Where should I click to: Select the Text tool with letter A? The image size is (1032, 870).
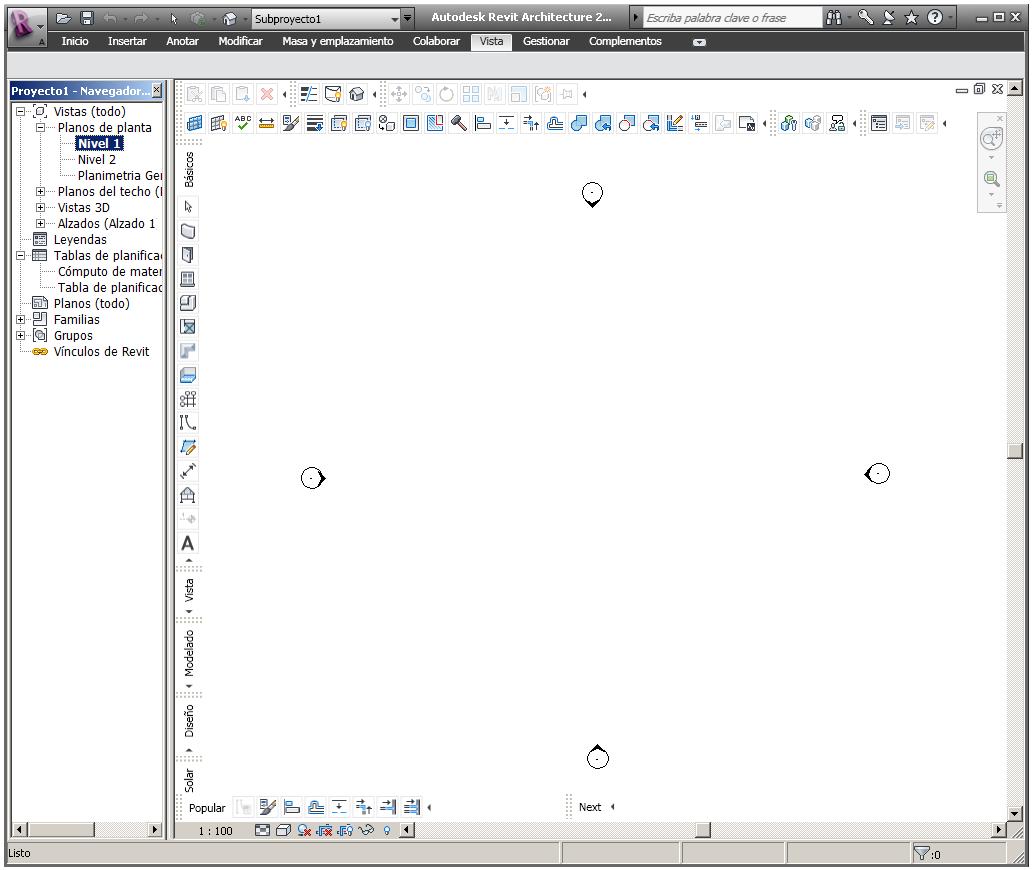[x=187, y=544]
